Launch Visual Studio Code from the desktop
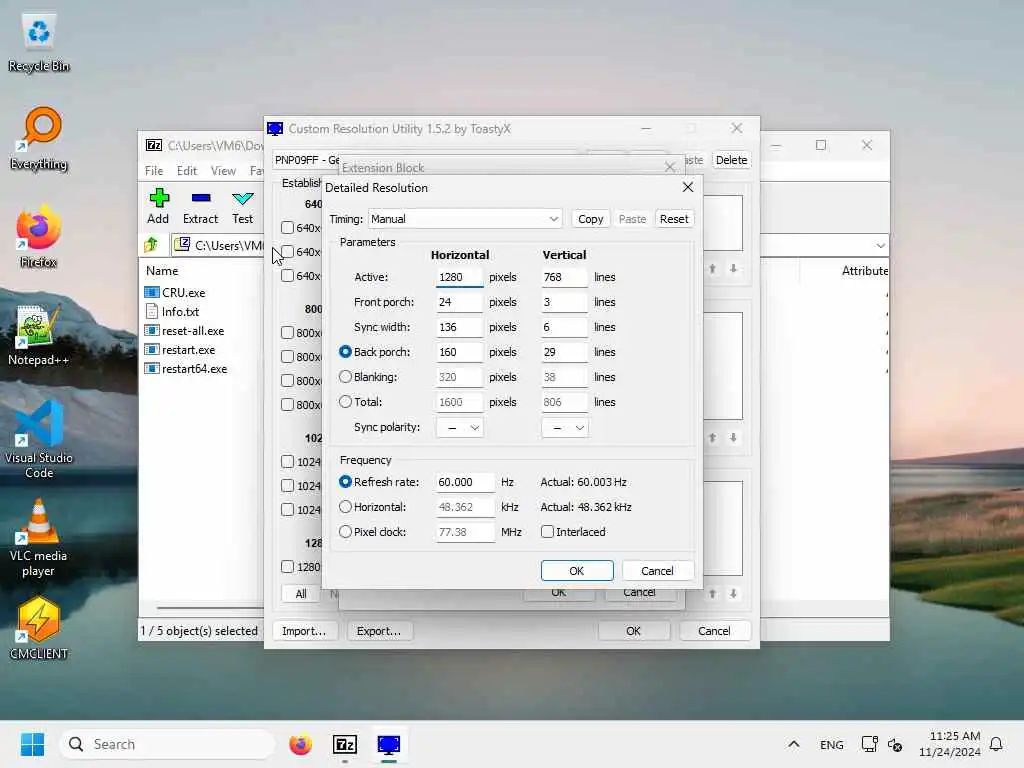Image resolution: width=1024 pixels, height=768 pixels. (x=39, y=440)
